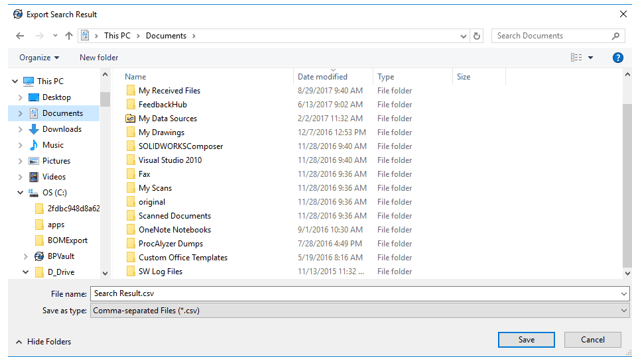Collapse the D_Drive tree node
The image size is (636, 361).
point(26,272)
